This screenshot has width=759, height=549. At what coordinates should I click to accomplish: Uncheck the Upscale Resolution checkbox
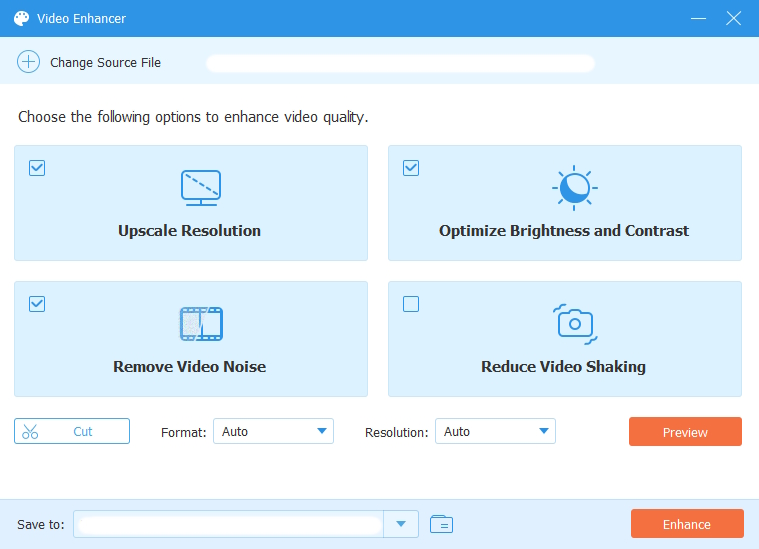tap(37, 168)
